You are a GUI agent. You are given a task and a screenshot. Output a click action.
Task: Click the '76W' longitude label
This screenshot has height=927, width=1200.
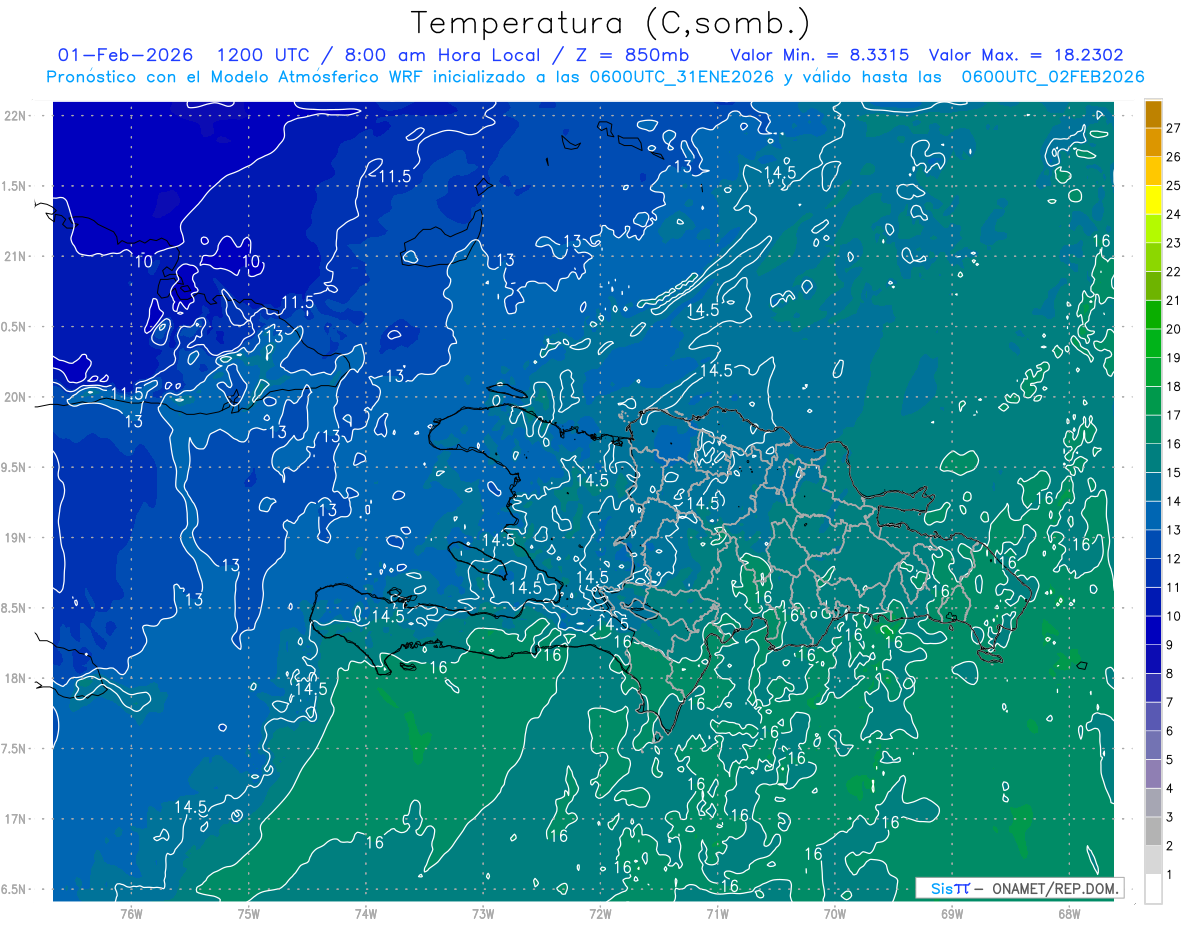131,913
